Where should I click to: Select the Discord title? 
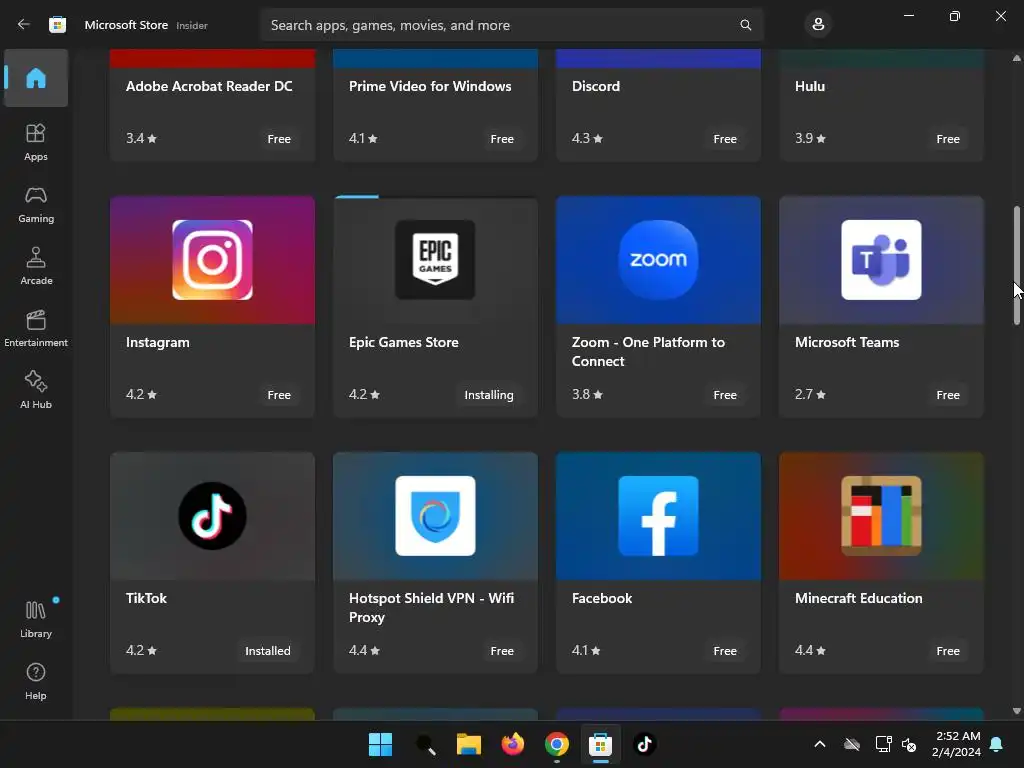596,86
